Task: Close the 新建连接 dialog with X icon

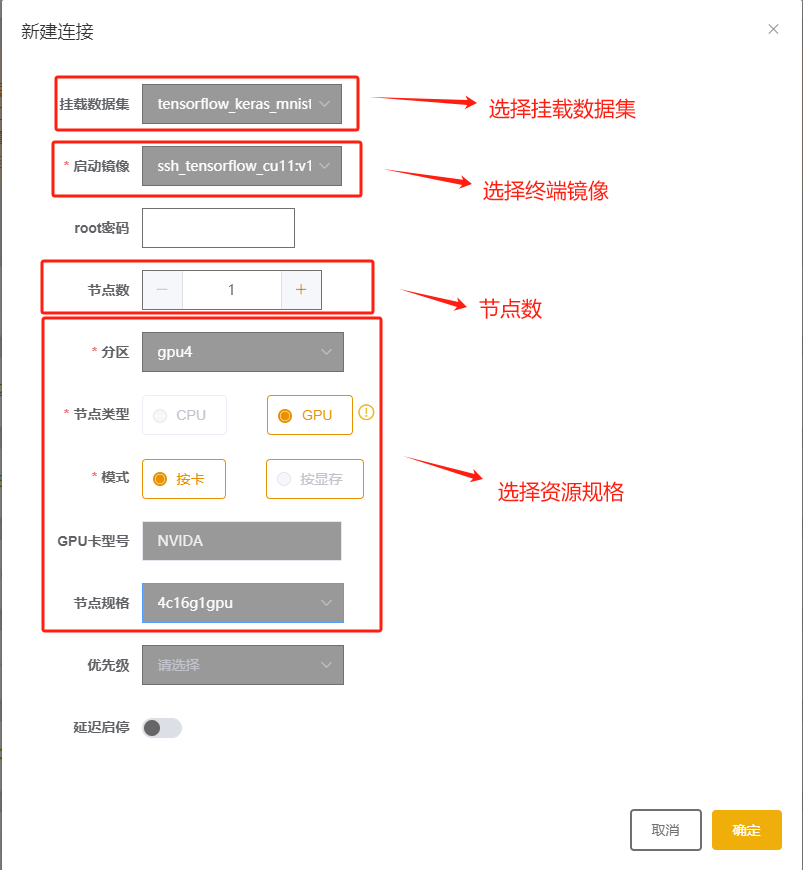Action: pos(773,30)
